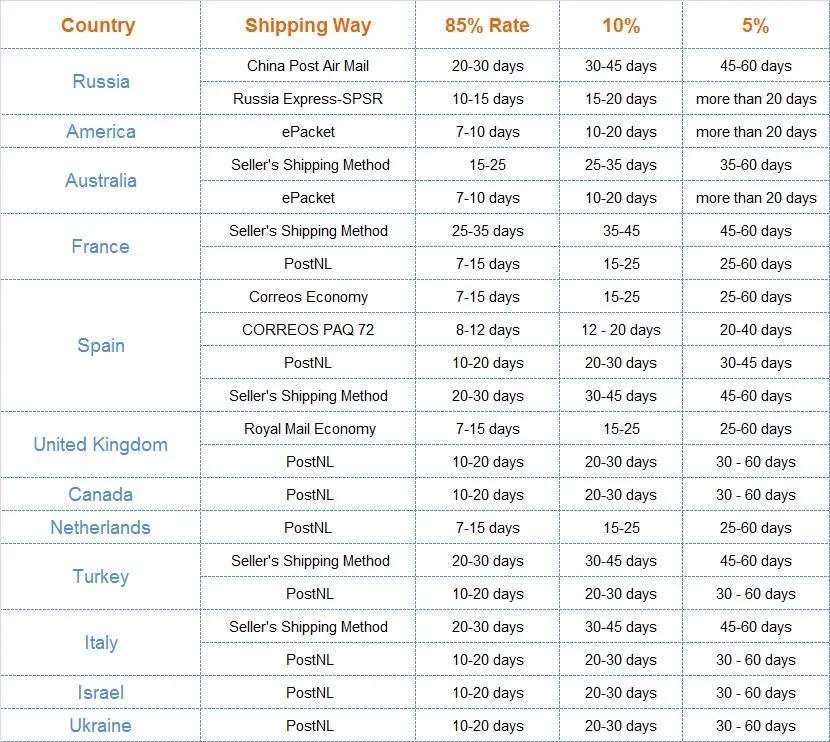The width and height of the screenshot is (830, 742).
Task: Click the CORREOS PAQ 72 cell
Action: (x=308, y=330)
